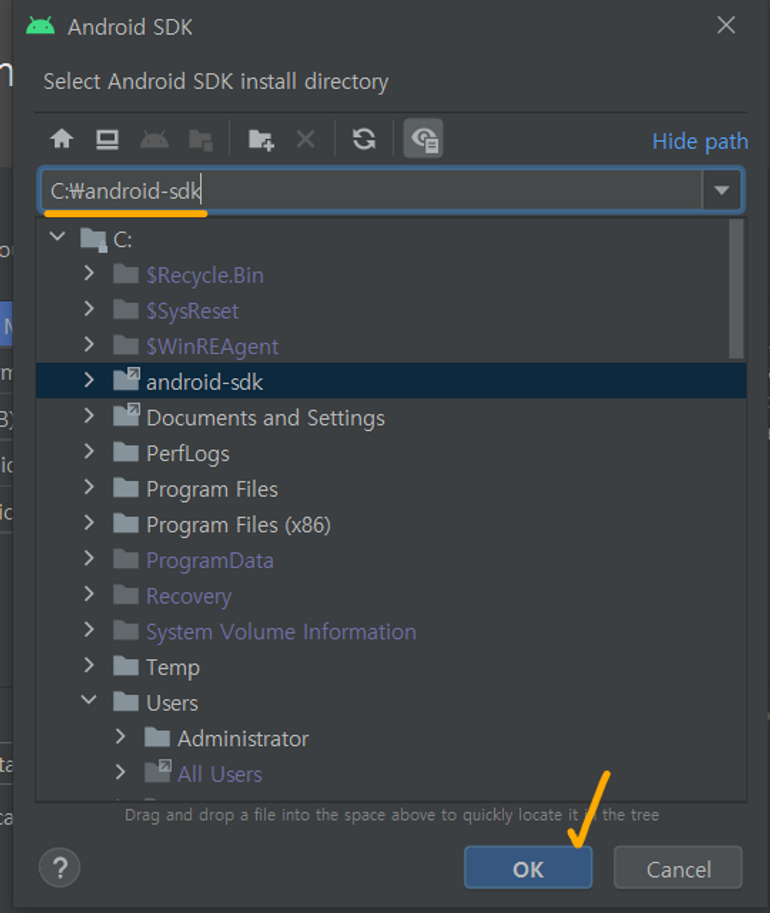Screen dimensions: 770x913
Task: Select the Users tree row
Action: pos(391,702)
